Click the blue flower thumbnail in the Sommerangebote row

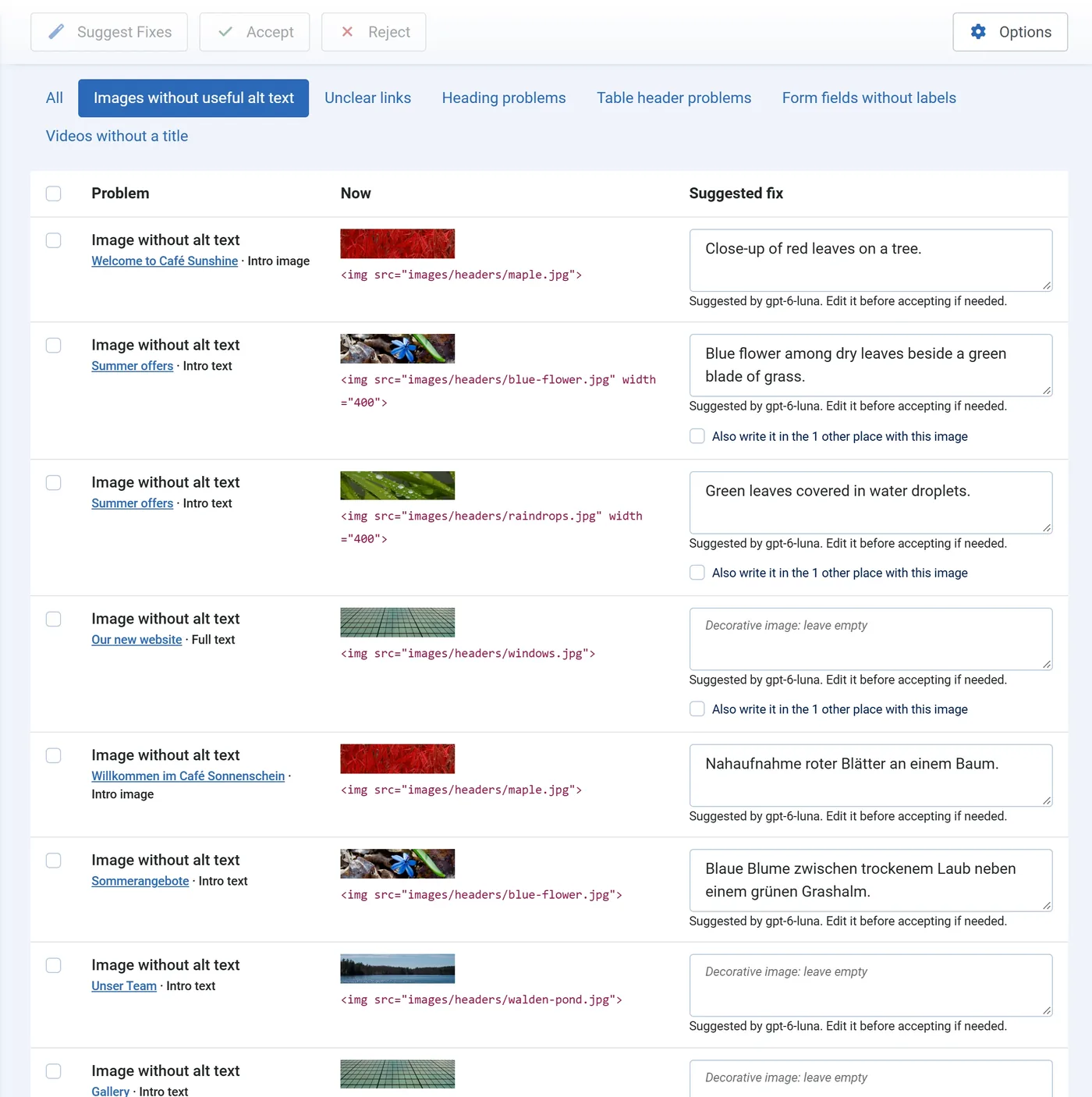click(x=397, y=864)
